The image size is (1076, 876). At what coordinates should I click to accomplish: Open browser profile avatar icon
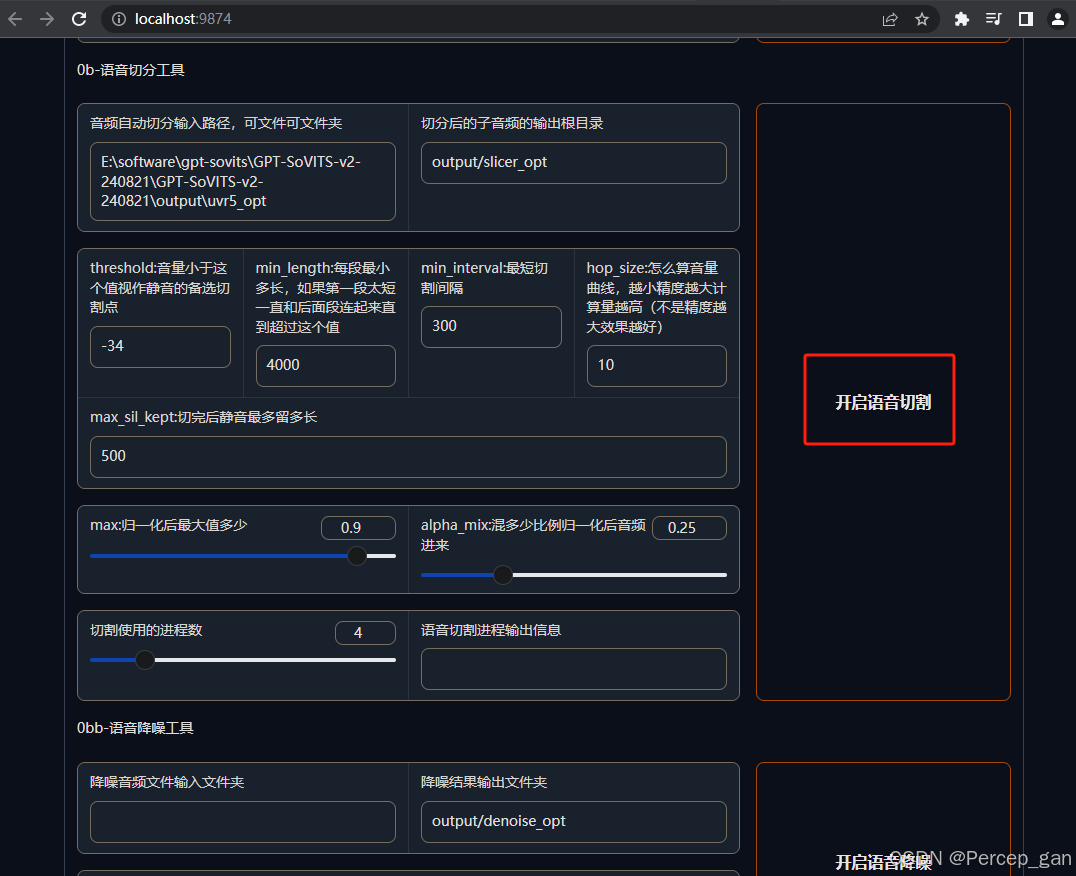click(x=1057, y=19)
